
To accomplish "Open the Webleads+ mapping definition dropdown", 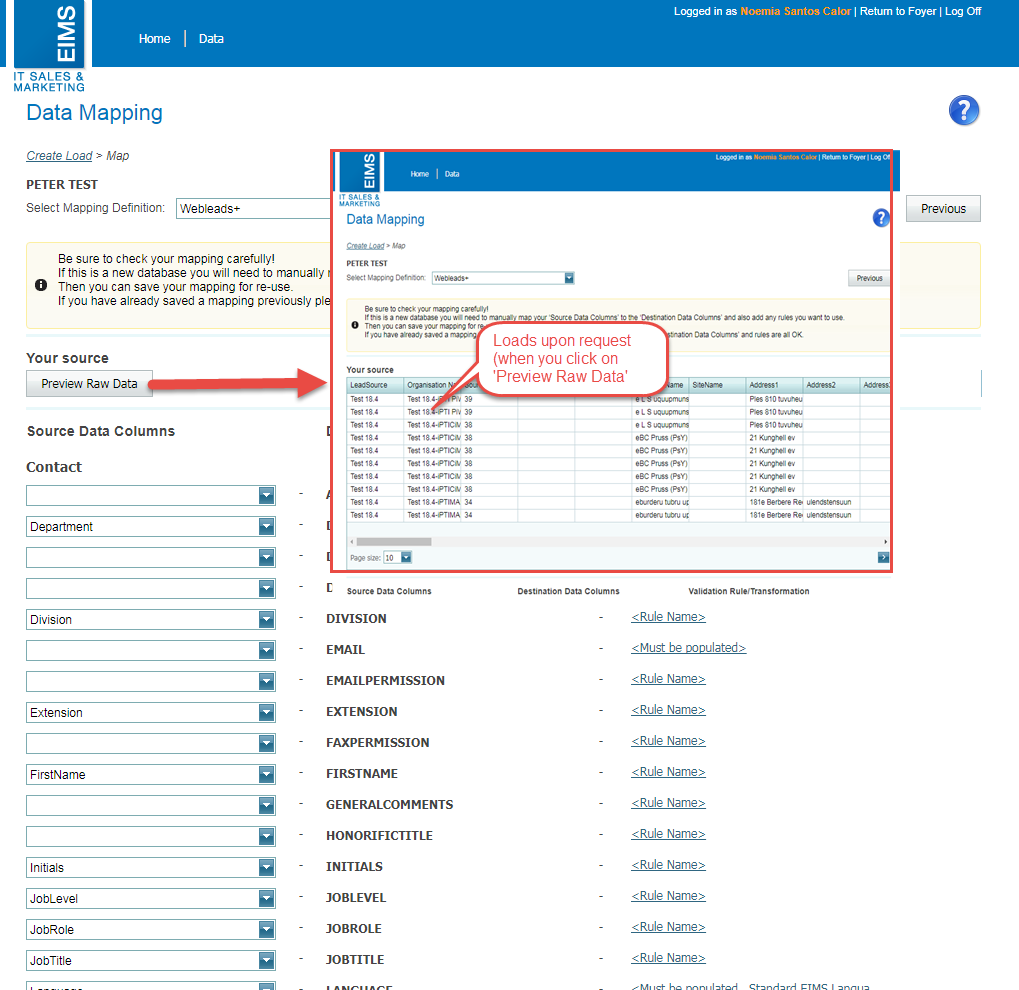I will point(253,209).
